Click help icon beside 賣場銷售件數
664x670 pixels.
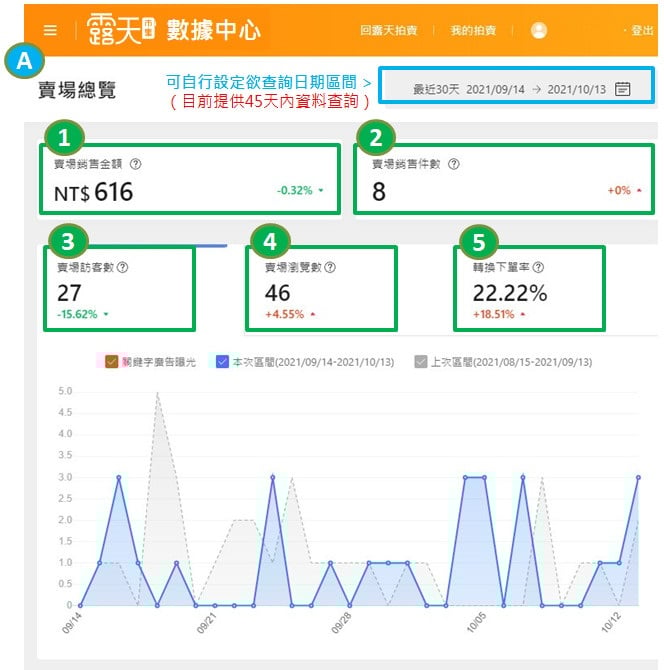pyautogui.click(x=453, y=164)
